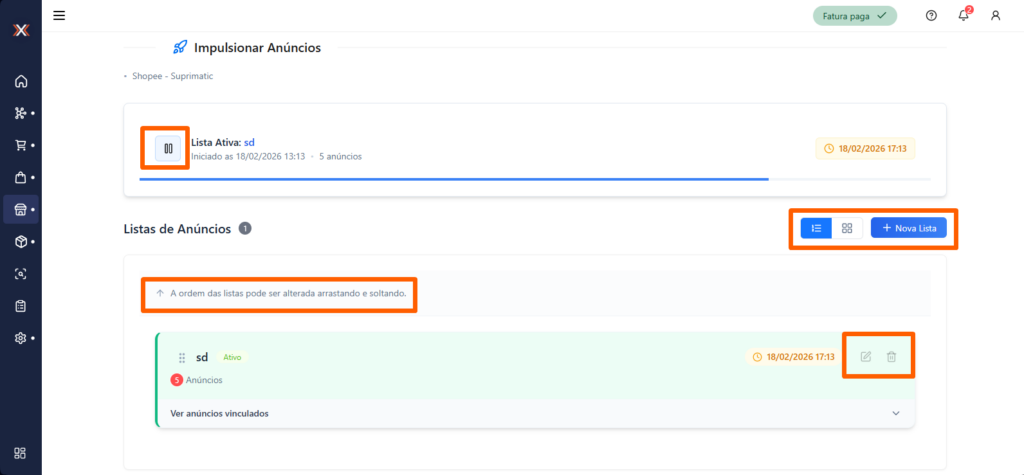Click the Nova Lista button
The width and height of the screenshot is (1024, 475).
[908, 228]
